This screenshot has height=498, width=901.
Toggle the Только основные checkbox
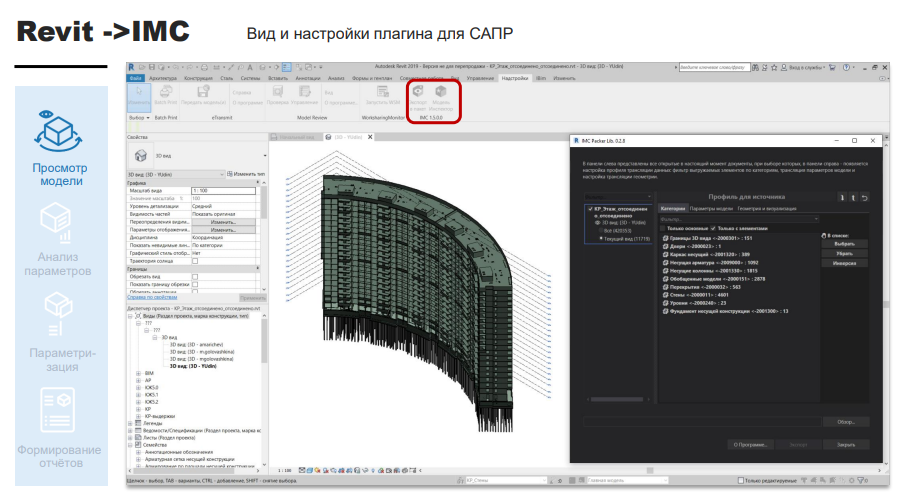click(x=663, y=228)
